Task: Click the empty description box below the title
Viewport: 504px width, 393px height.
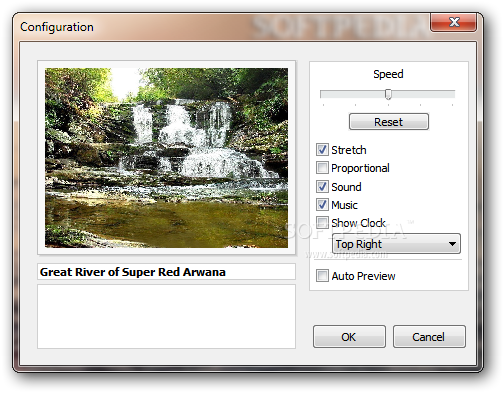Action: pos(166,316)
